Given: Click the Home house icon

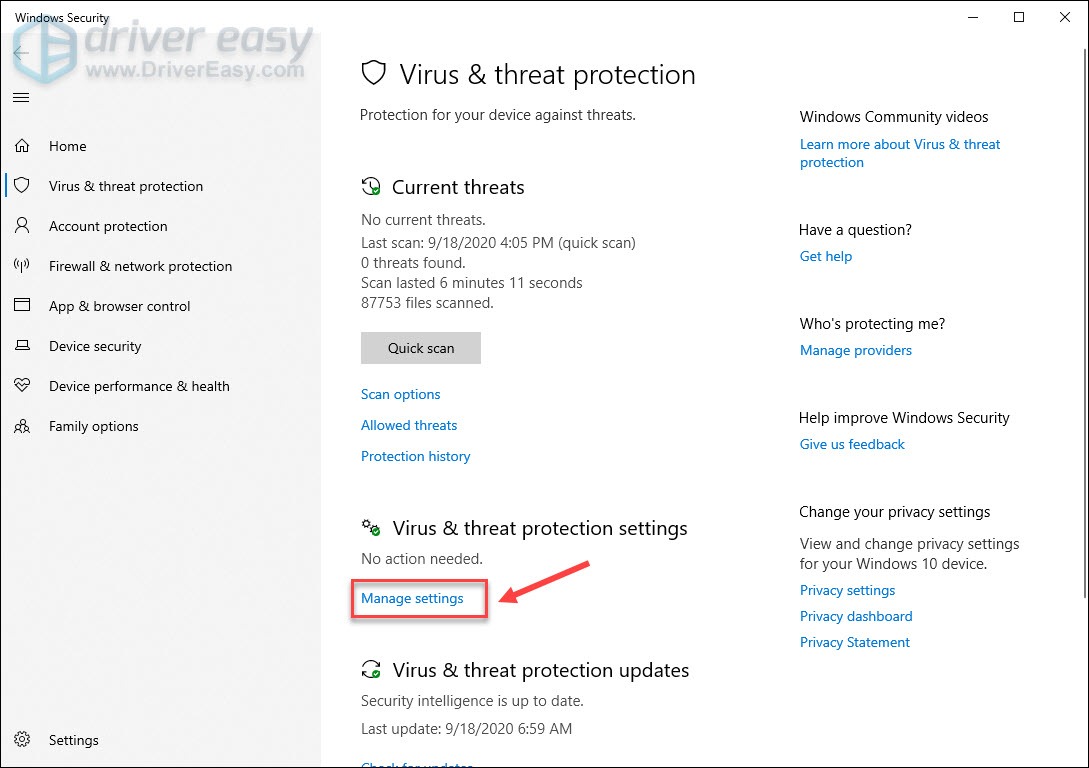Looking at the screenshot, I should pyautogui.click(x=22, y=146).
